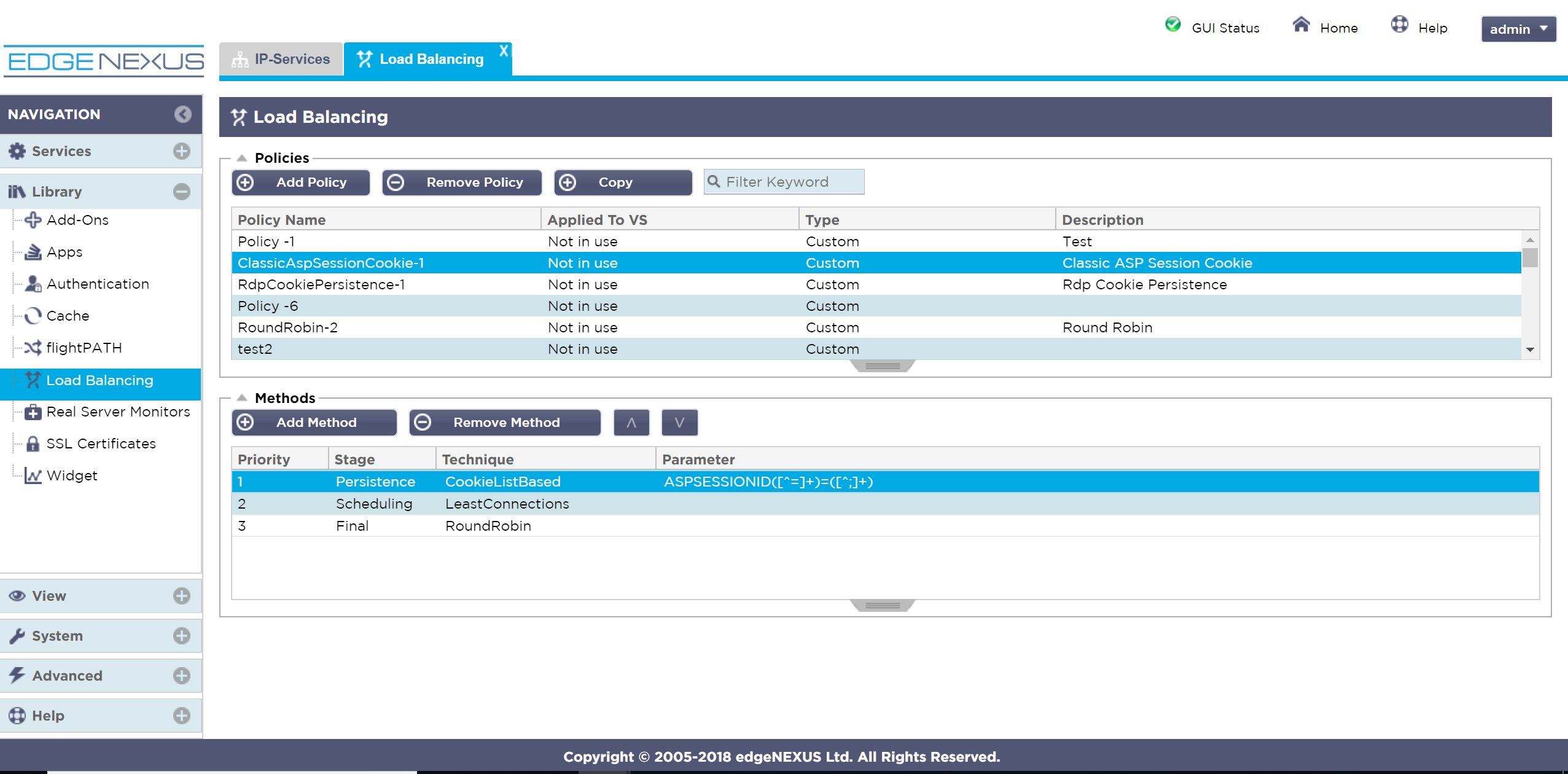Click the System wrench icon
This screenshot has width=1568, height=774.
pos(17,636)
